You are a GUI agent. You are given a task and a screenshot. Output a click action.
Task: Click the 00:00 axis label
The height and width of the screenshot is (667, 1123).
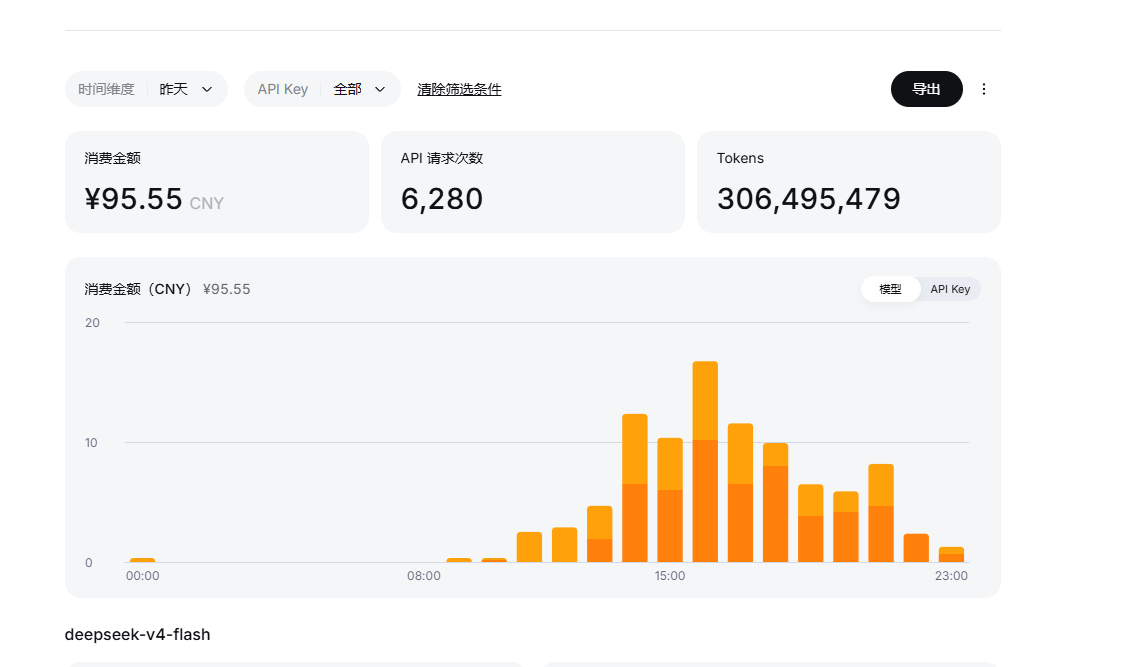point(143,575)
